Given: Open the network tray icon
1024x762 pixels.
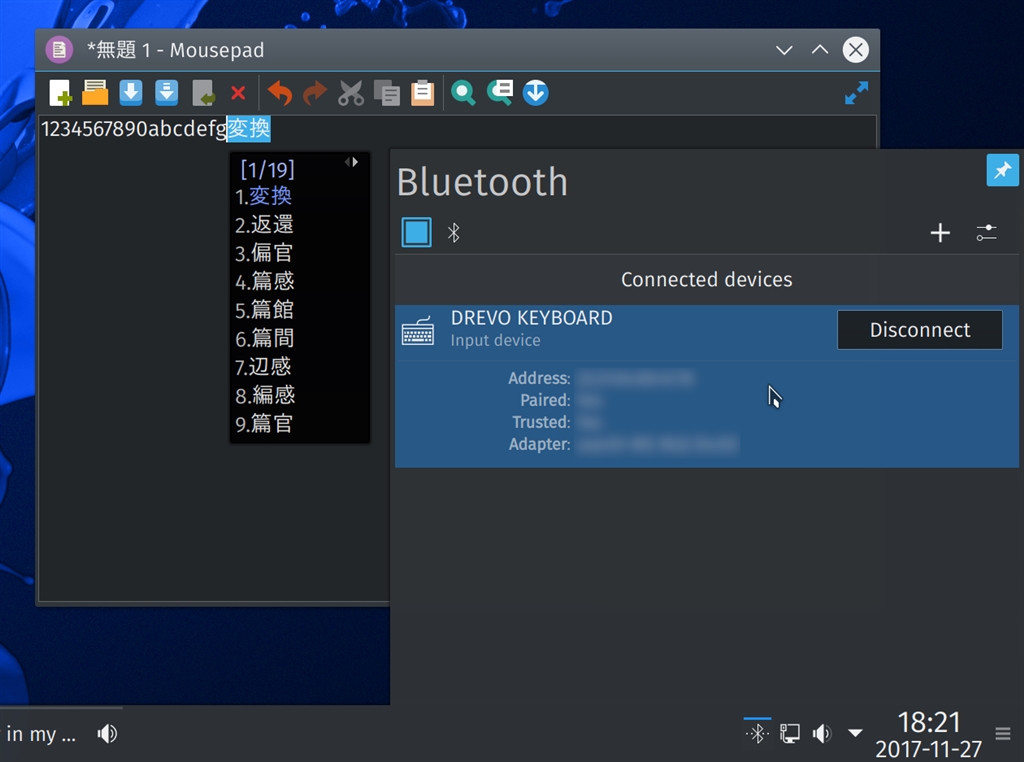Looking at the screenshot, I should (x=790, y=734).
